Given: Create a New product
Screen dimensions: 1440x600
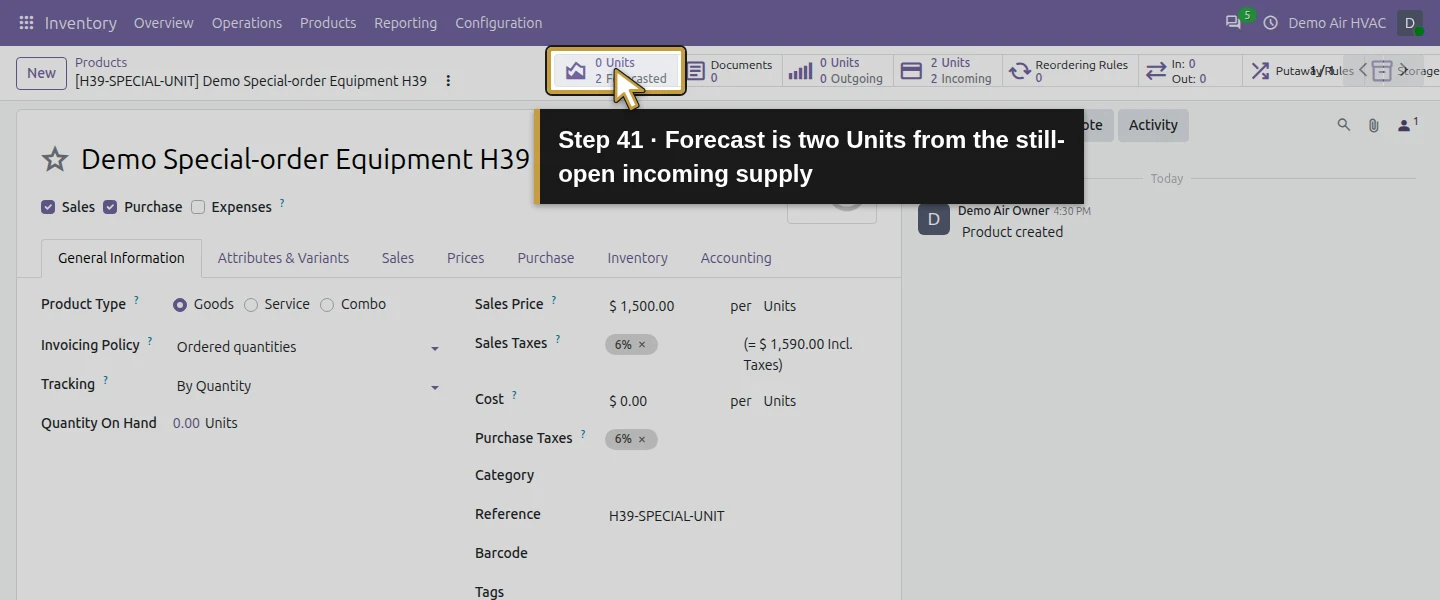Looking at the screenshot, I should coord(41,73).
